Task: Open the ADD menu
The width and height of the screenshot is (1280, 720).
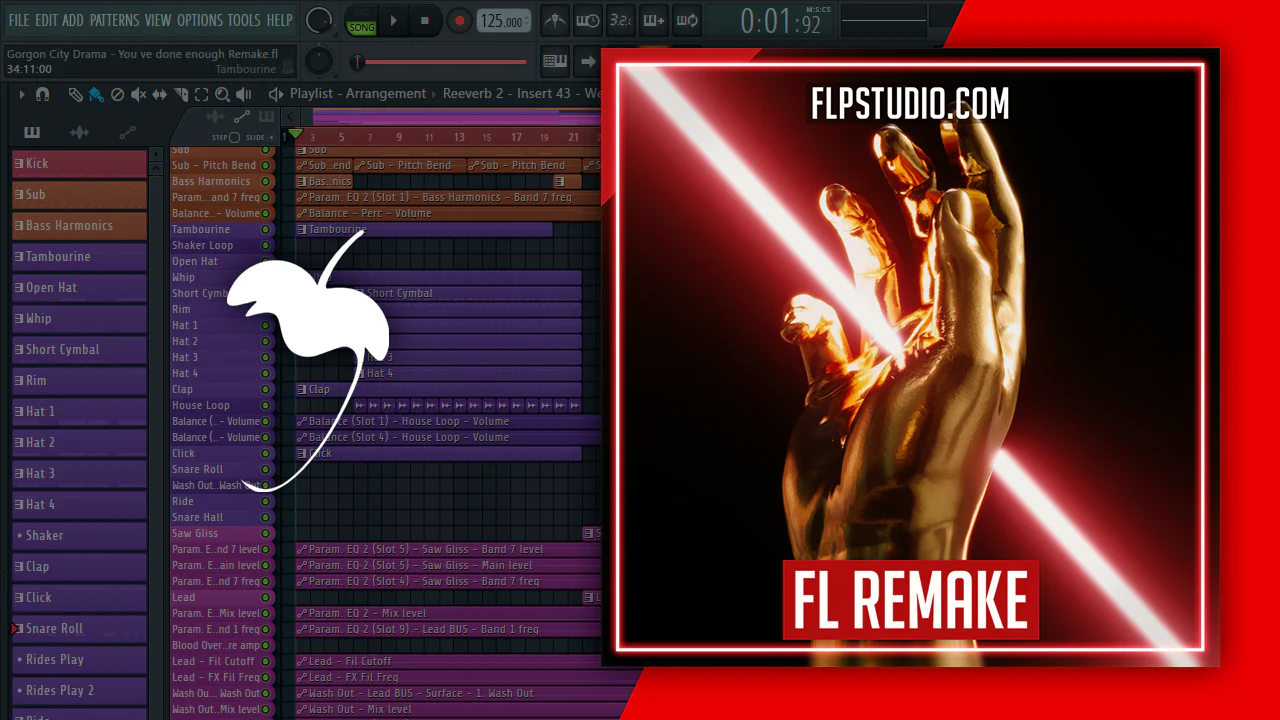Action: tap(73, 20)
